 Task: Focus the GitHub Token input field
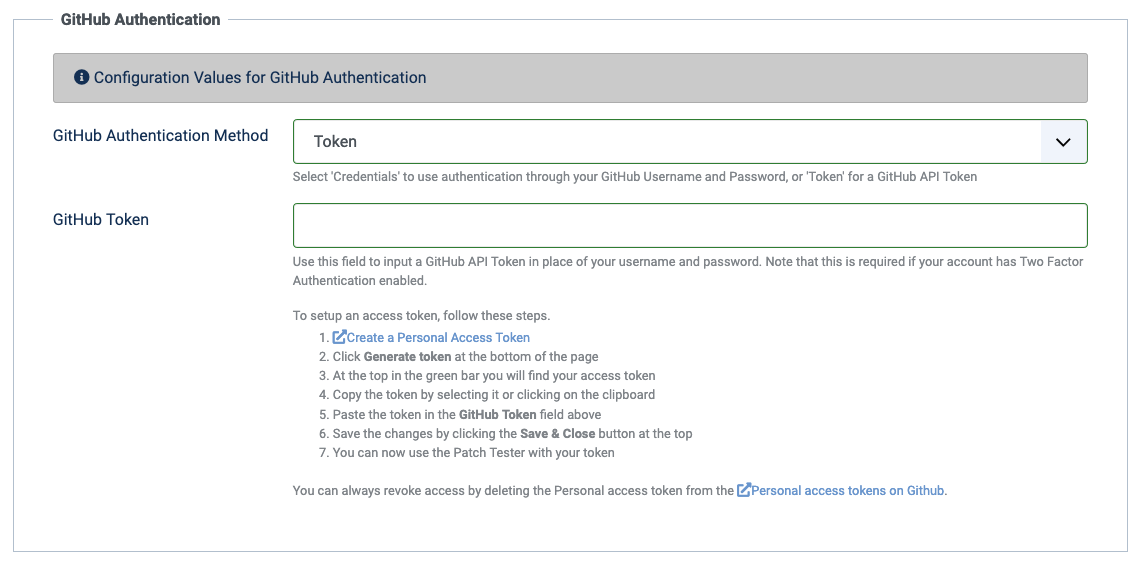pyautogui.click(x=689, y=225)
